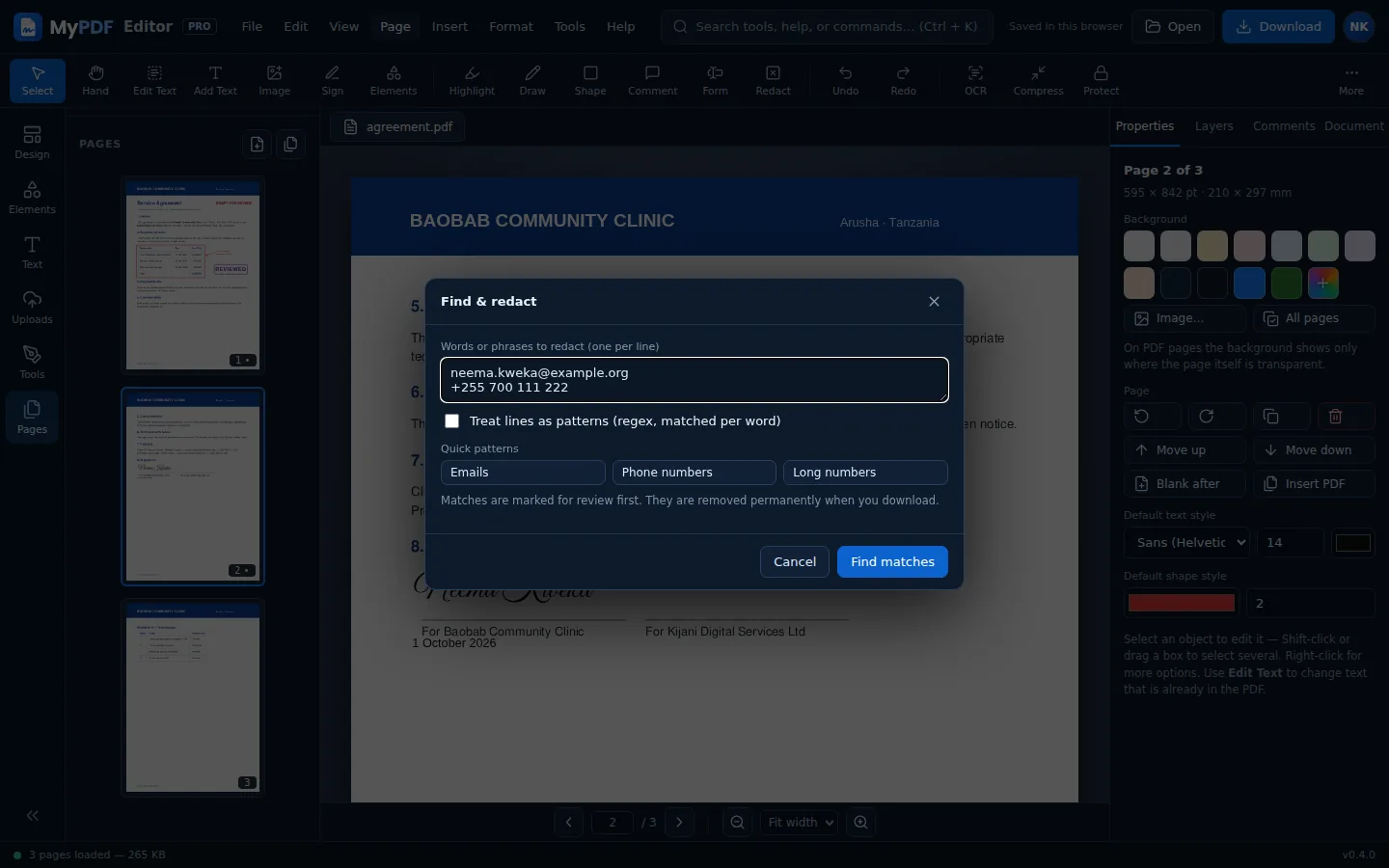Open the Insert menu
The image size is (1389, 868).
point(449,27)
